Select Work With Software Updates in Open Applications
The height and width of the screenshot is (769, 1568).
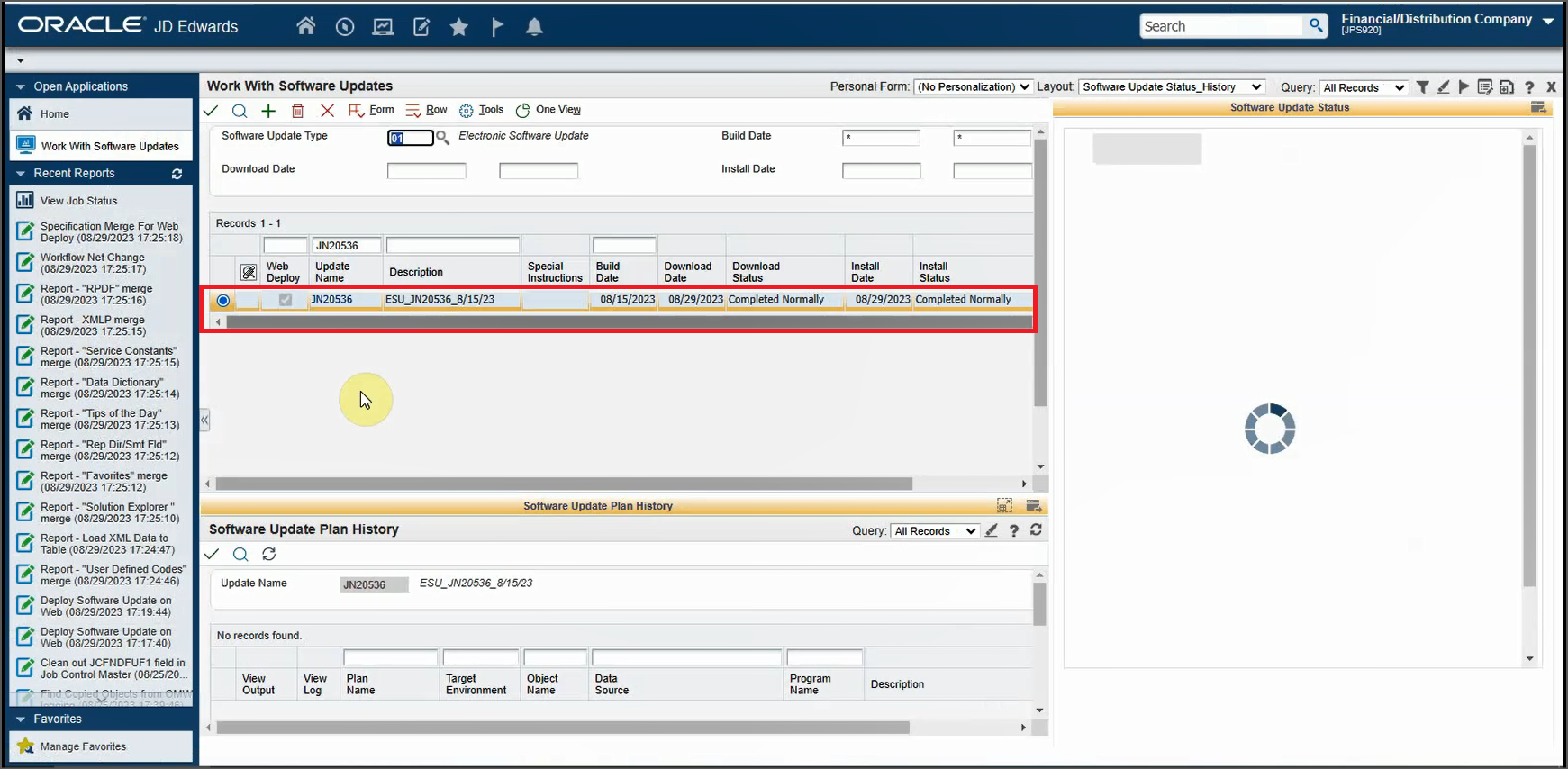101,146
